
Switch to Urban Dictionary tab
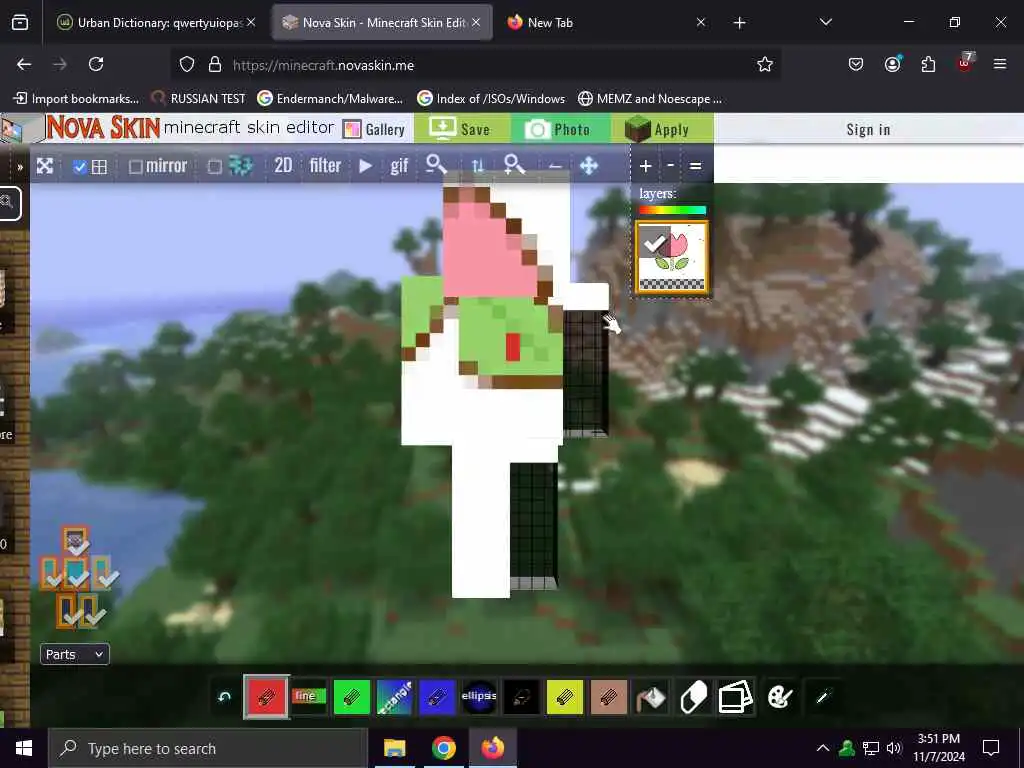[155, 22]
